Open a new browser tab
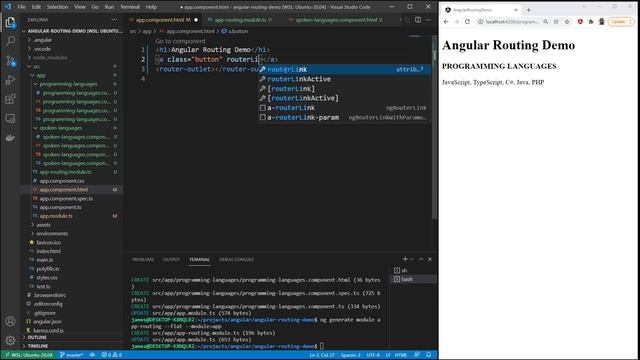The image size is (640, 360). (529, 10)
